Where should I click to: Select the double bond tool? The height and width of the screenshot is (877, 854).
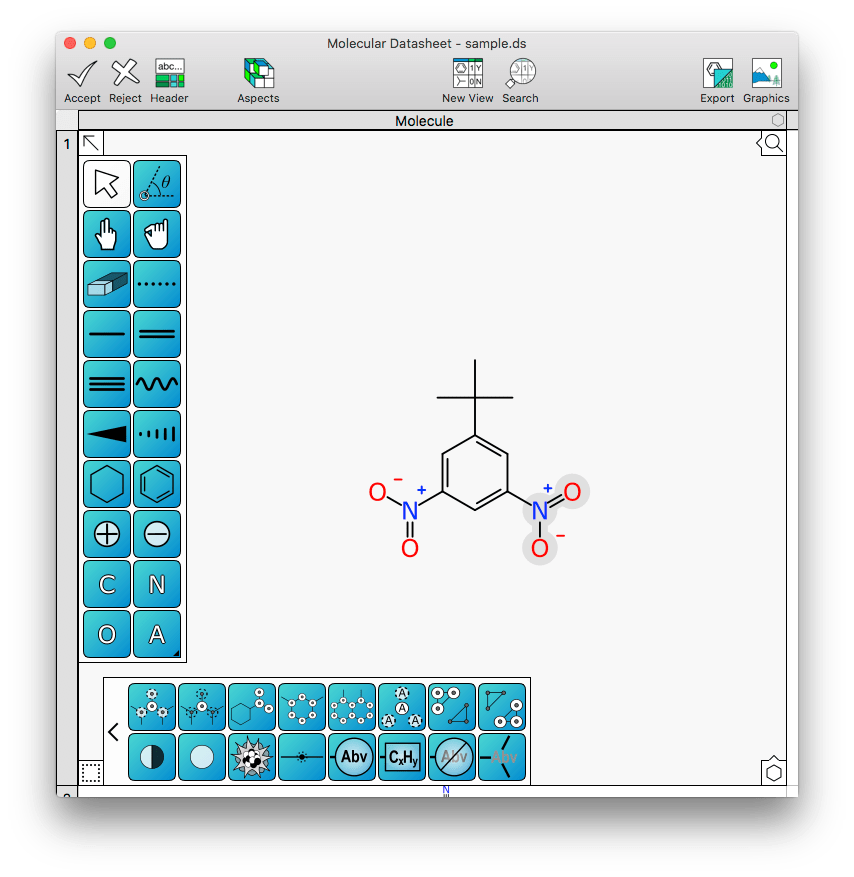(157, 334)
